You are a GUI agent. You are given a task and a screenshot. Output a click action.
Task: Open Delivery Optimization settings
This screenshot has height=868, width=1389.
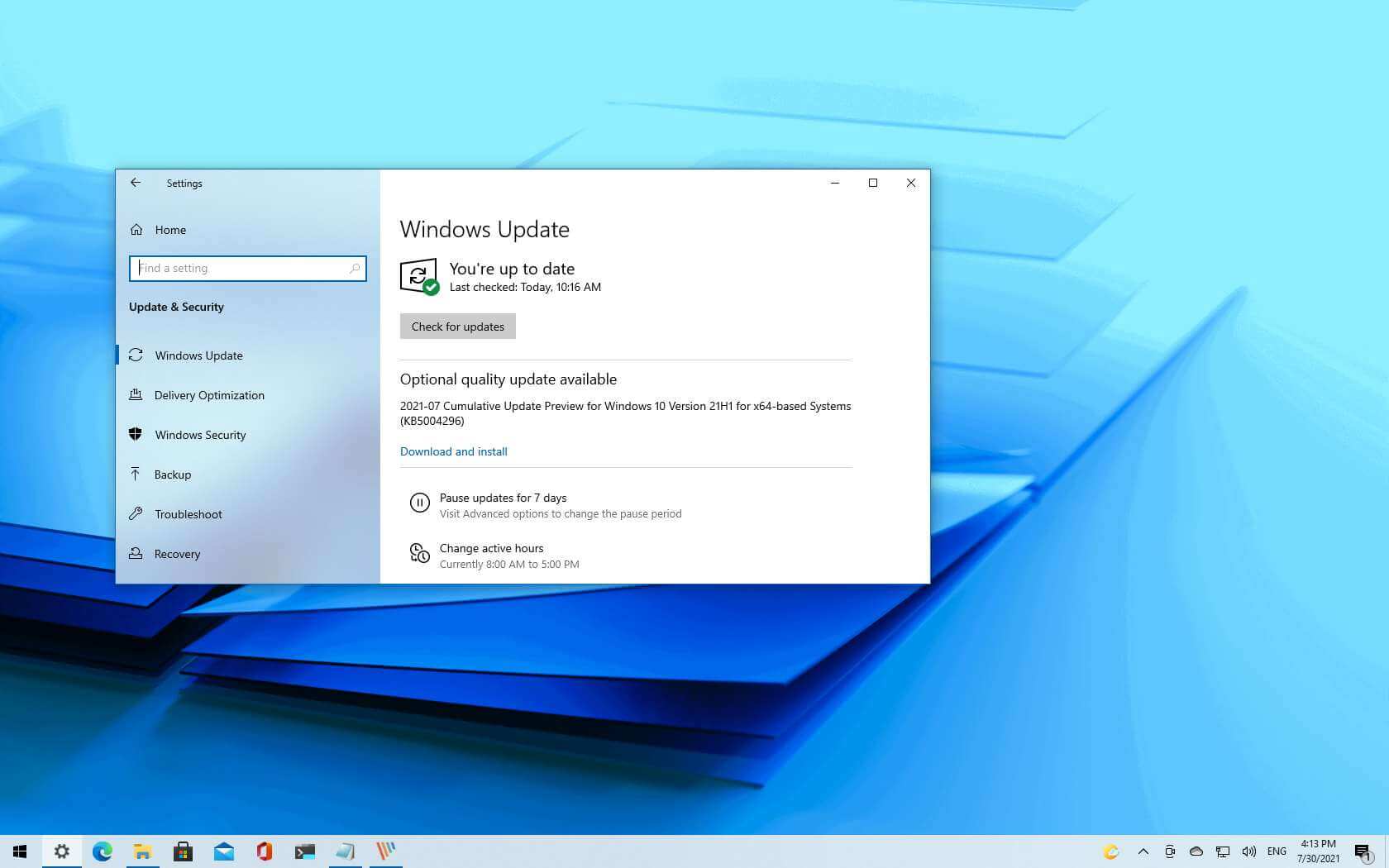pyautogui.click(x=208, y=395)
